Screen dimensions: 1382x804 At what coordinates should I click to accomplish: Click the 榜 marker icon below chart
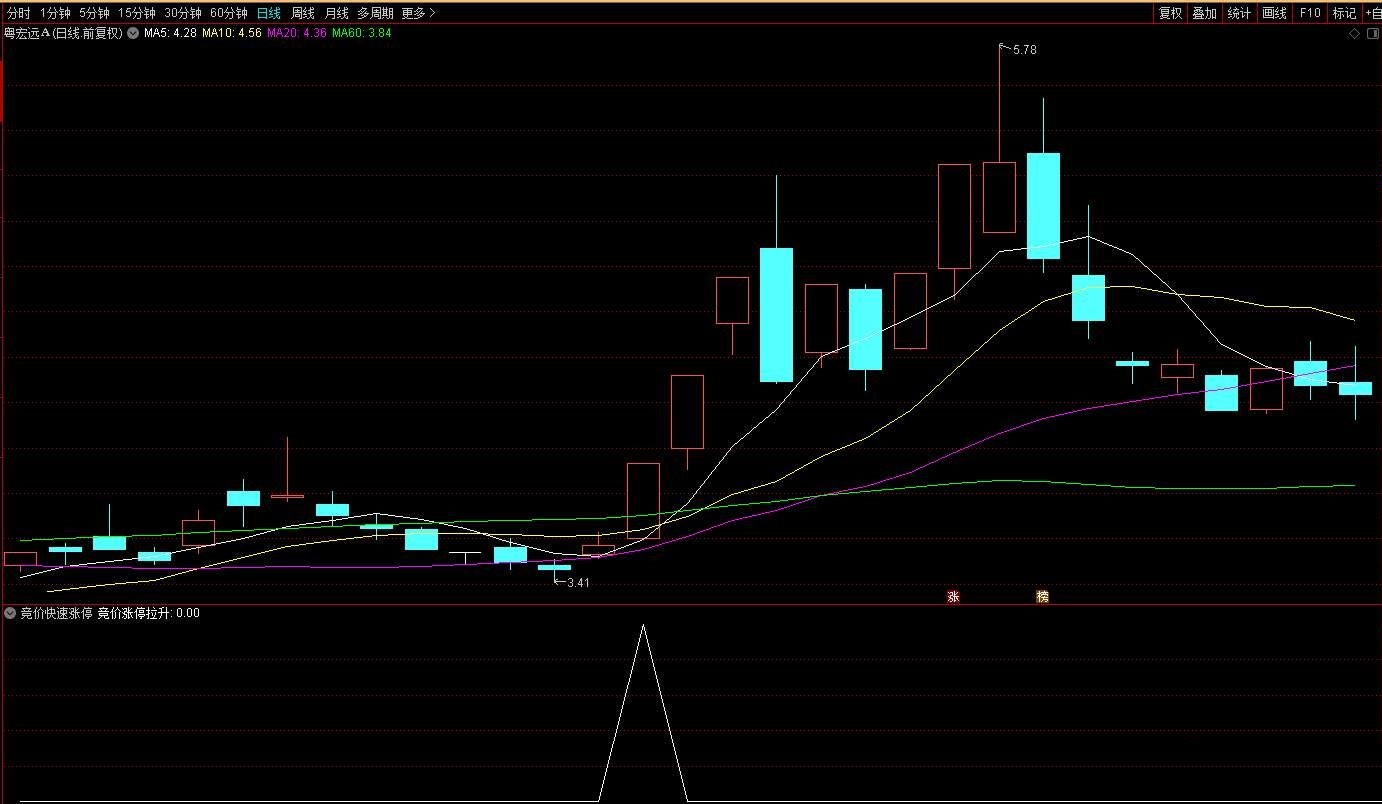pos(1042,597)
